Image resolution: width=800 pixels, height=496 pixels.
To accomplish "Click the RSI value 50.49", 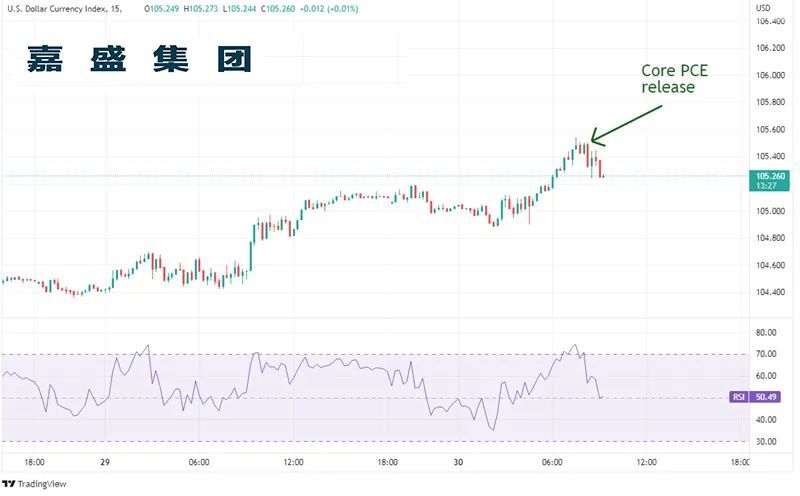I will point(765,396).
